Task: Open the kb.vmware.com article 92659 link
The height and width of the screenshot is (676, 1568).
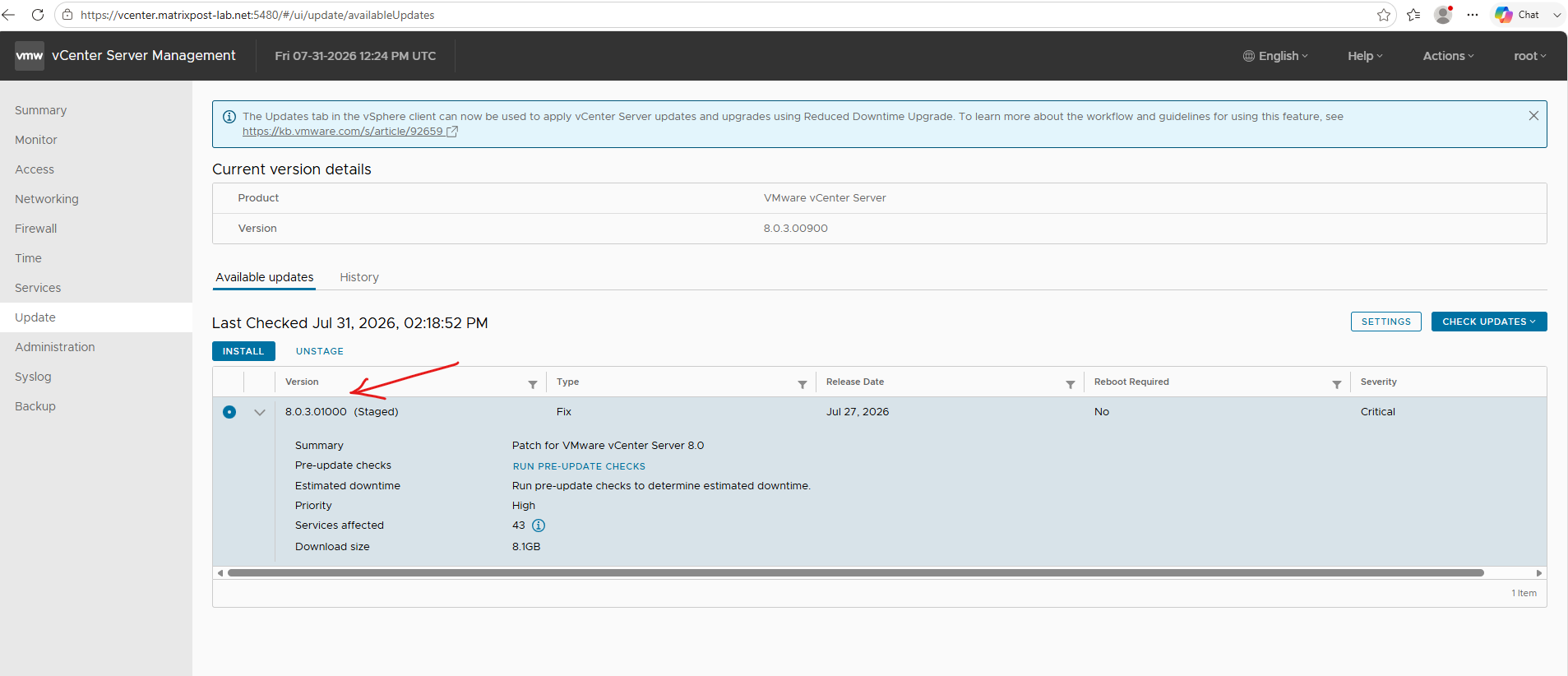Action: click(350, 132)
